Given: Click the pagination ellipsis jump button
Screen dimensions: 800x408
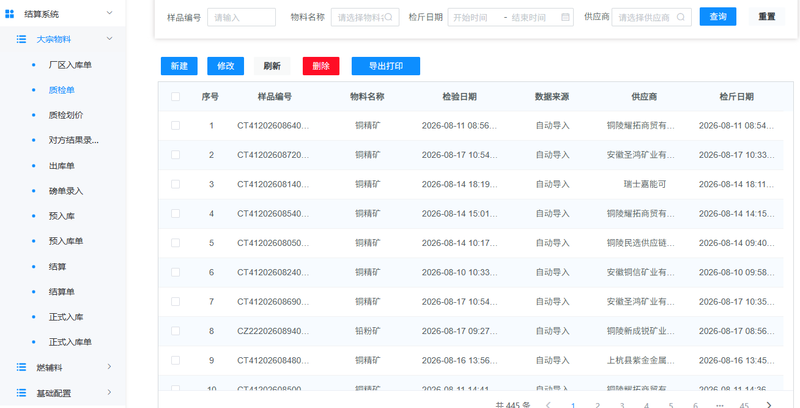Looking at the screenshot, I should click(x=720, y=405).
